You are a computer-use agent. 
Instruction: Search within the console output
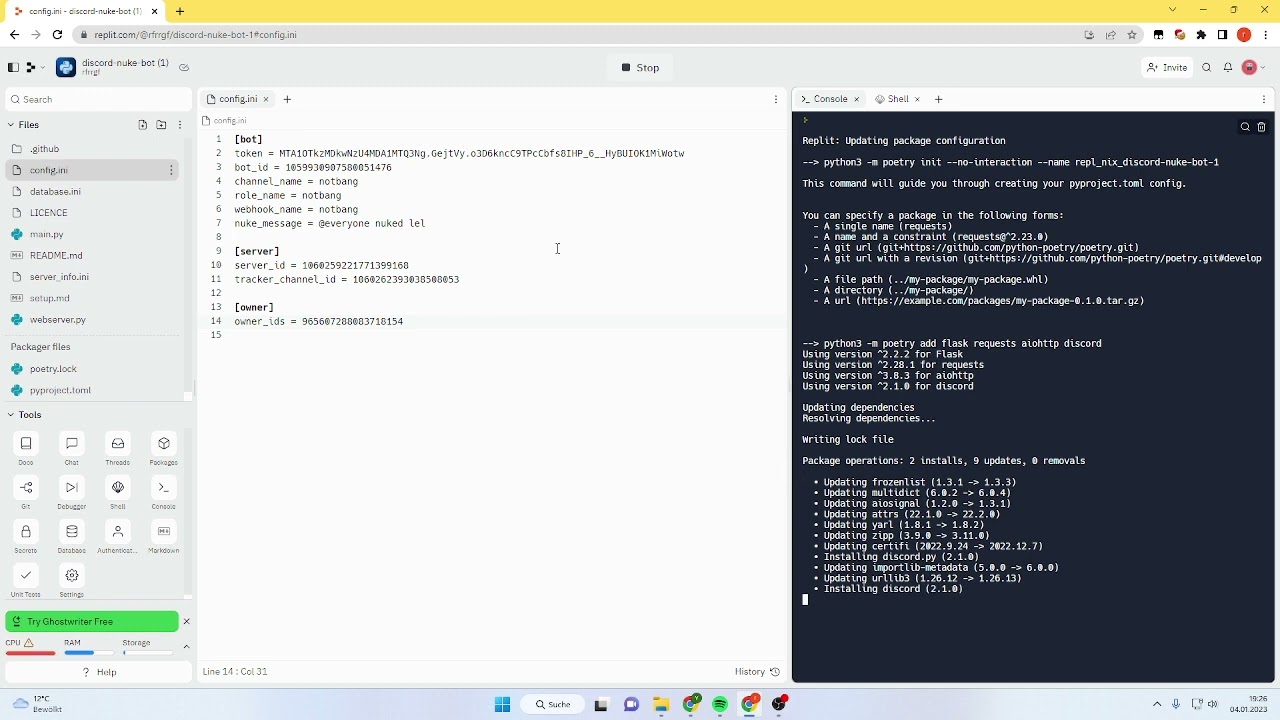(x=1245, y=127)
